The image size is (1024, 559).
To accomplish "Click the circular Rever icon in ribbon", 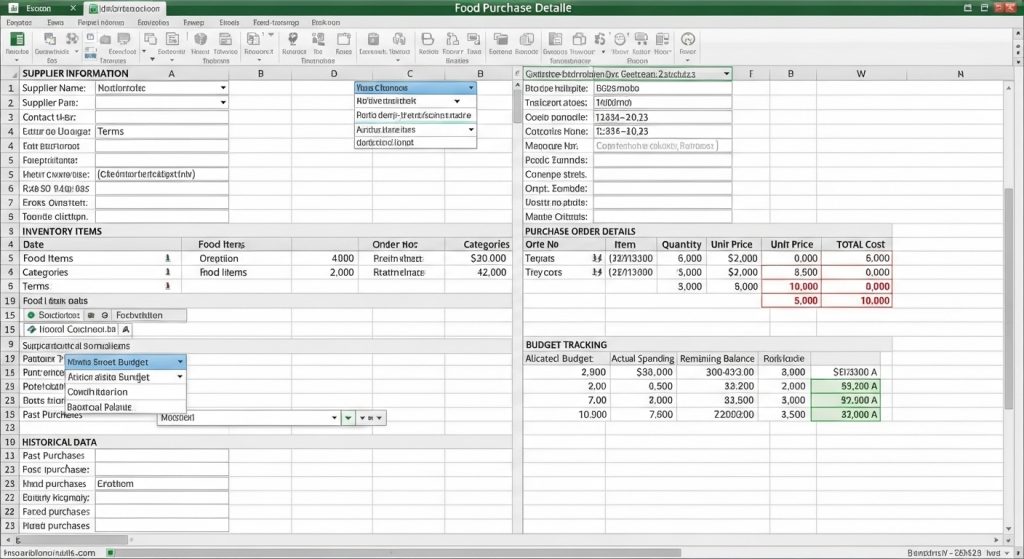I will pos(688,39).
